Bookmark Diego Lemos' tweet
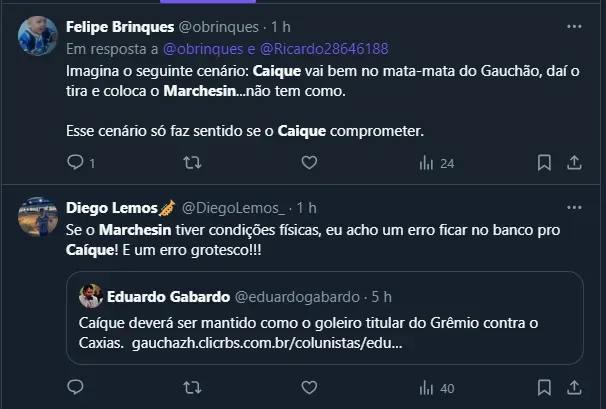Image resolution: width=606 pixels, height=409 pixels. (543, 387)
